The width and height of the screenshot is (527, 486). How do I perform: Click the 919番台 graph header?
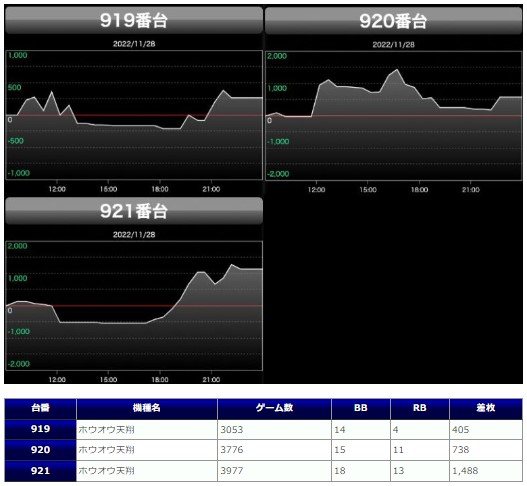point(134,20)
